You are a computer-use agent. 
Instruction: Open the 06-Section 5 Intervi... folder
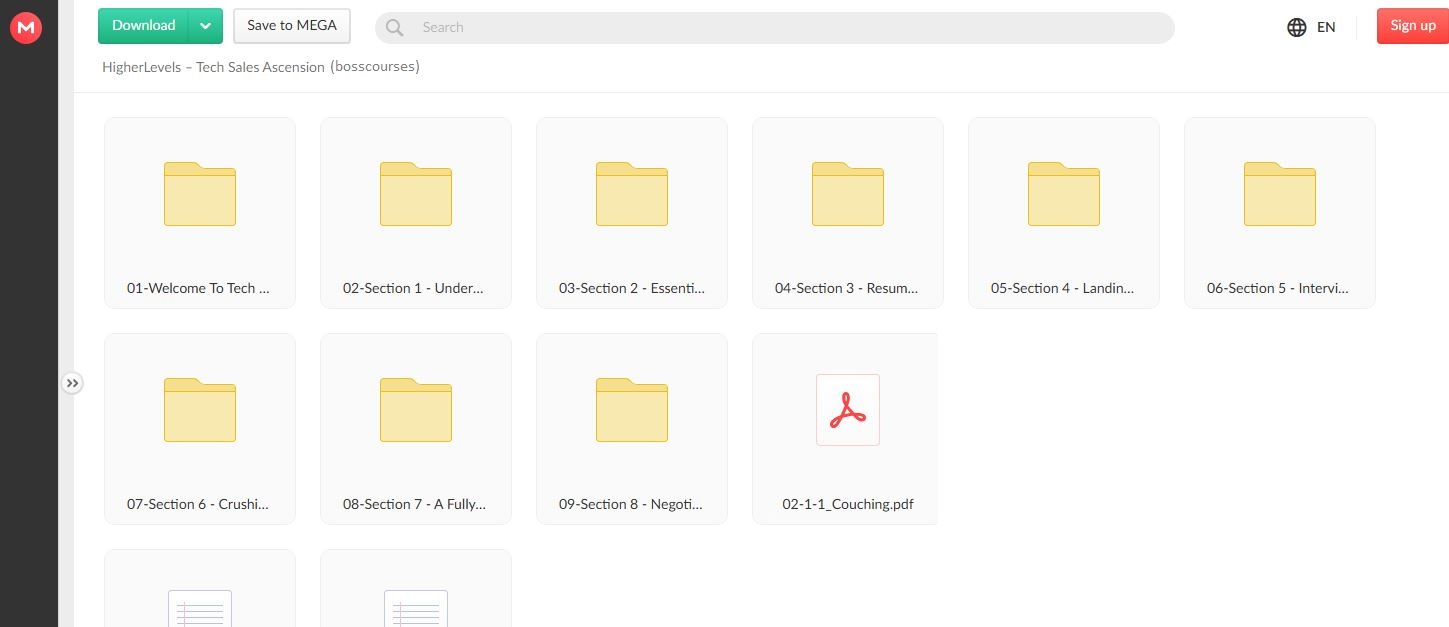point(1280,194)
